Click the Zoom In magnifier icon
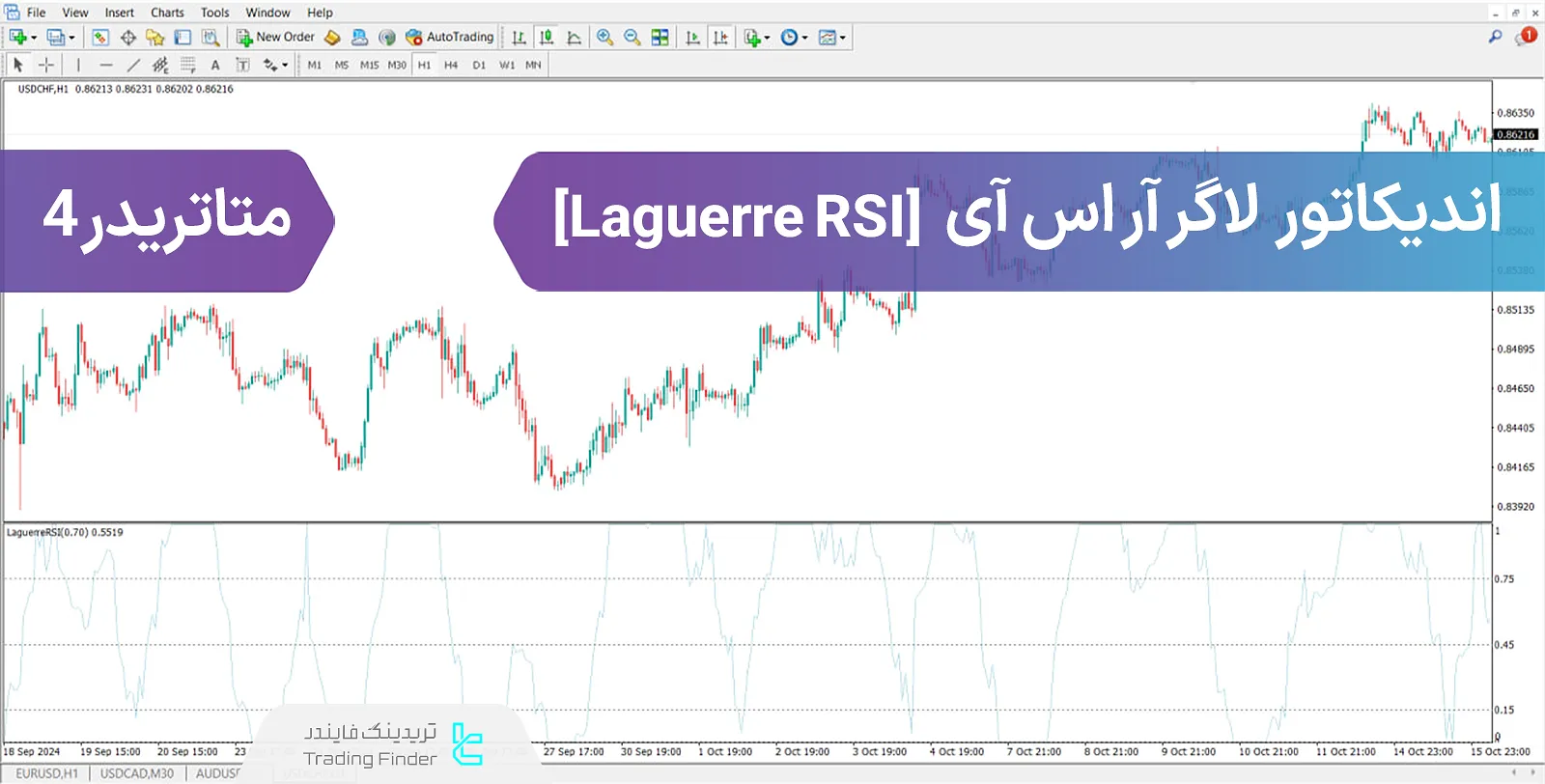This screenshot has height=784, width=1545. pyautogui.click(x=605, y=38)
